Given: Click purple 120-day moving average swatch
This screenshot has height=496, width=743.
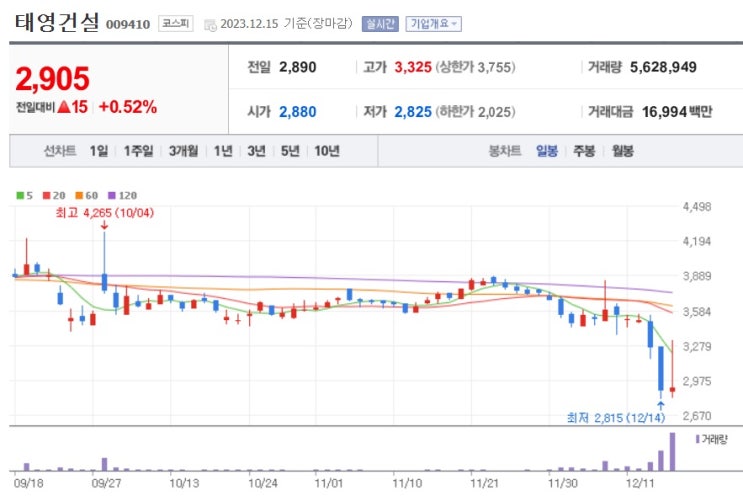Looking at the screenshot, I should click(x=112, y=195).
